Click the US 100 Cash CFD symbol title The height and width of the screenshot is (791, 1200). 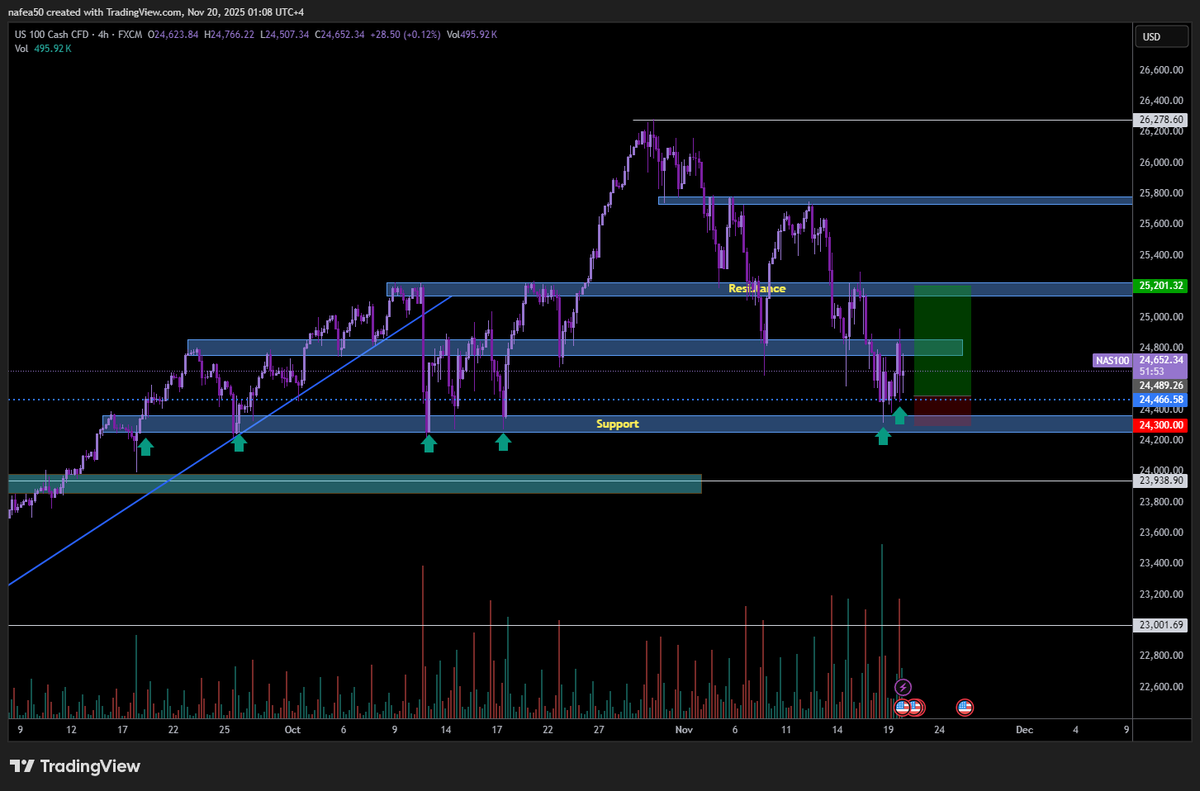click(x=51, y=35)
